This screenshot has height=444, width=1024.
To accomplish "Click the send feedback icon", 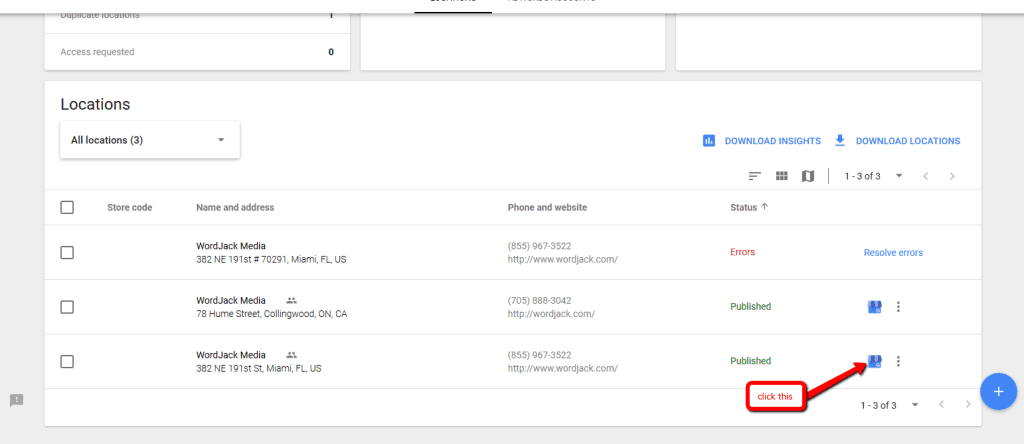I will [17, 400].
